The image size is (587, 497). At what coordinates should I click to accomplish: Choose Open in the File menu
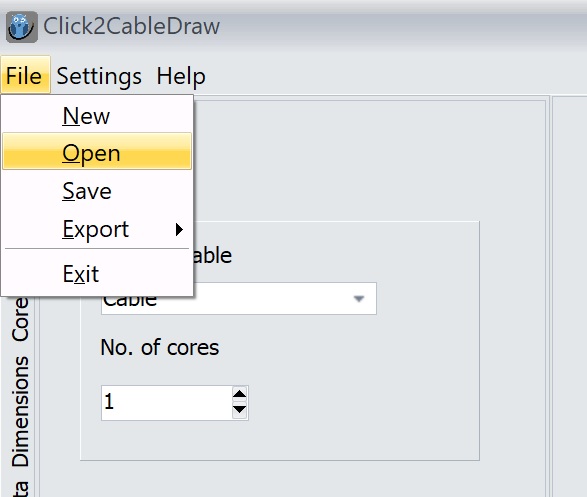coord(97,151)
